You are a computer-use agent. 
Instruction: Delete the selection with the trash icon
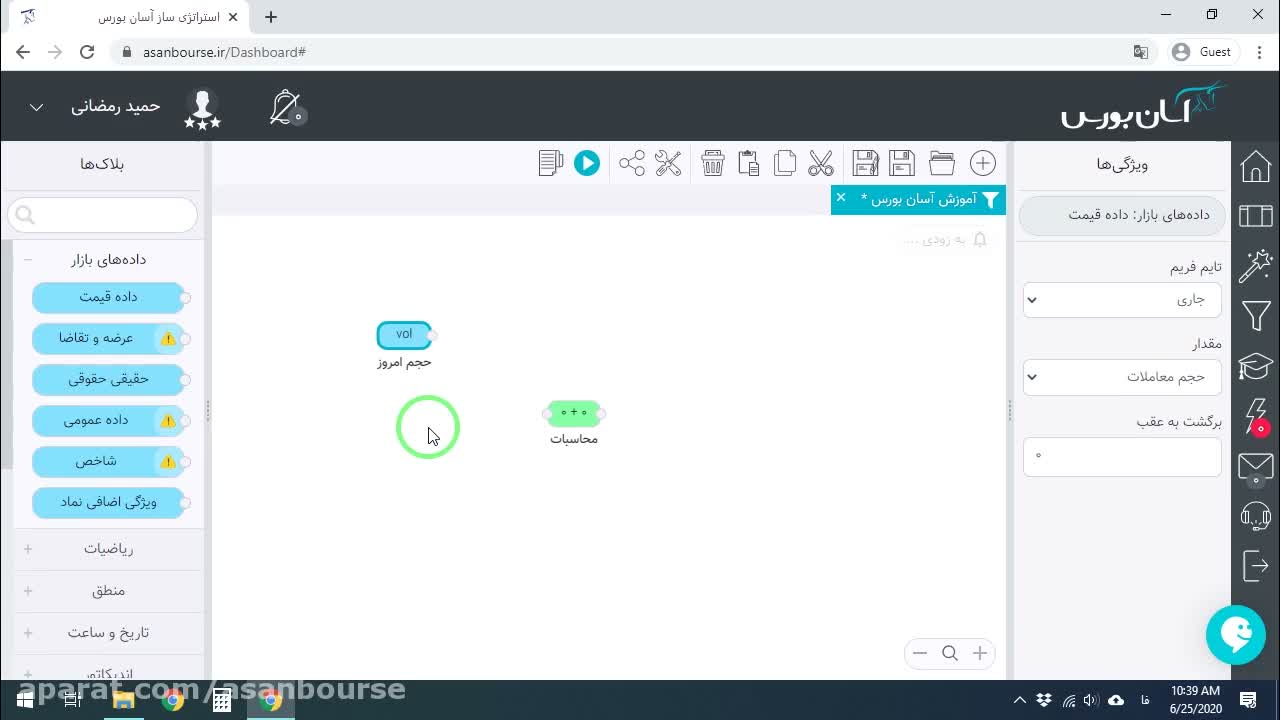pyautogui.click(x=713, y=163)
